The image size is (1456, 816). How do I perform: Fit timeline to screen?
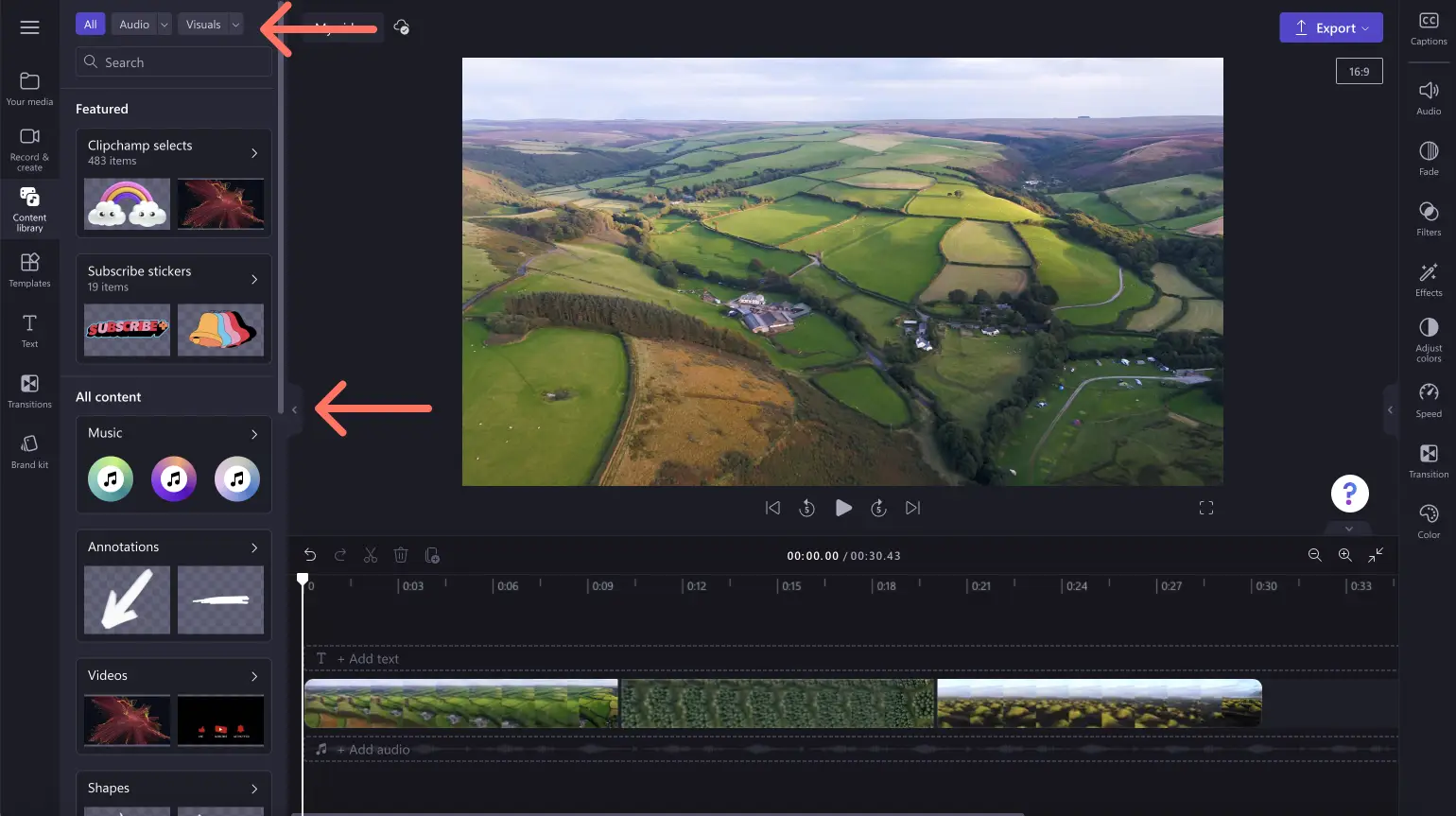(x=1376, y=555)
